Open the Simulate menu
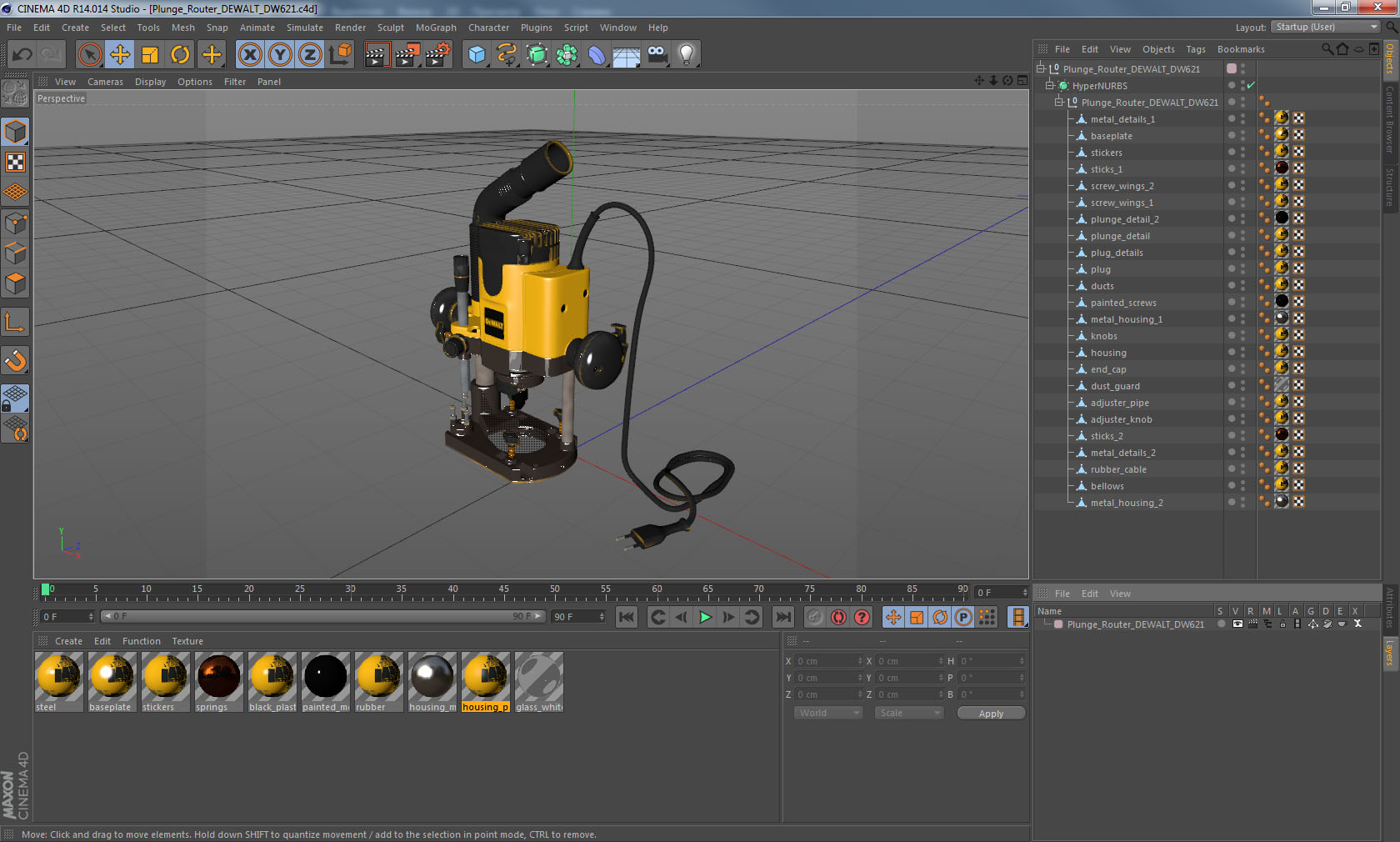 [304, 28]
